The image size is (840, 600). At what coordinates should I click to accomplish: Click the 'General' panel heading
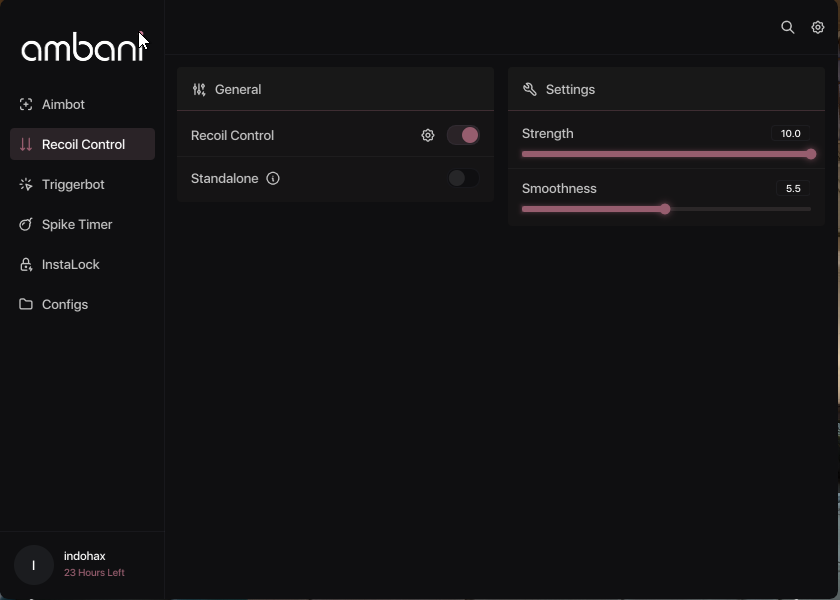(x=238, y=89)
